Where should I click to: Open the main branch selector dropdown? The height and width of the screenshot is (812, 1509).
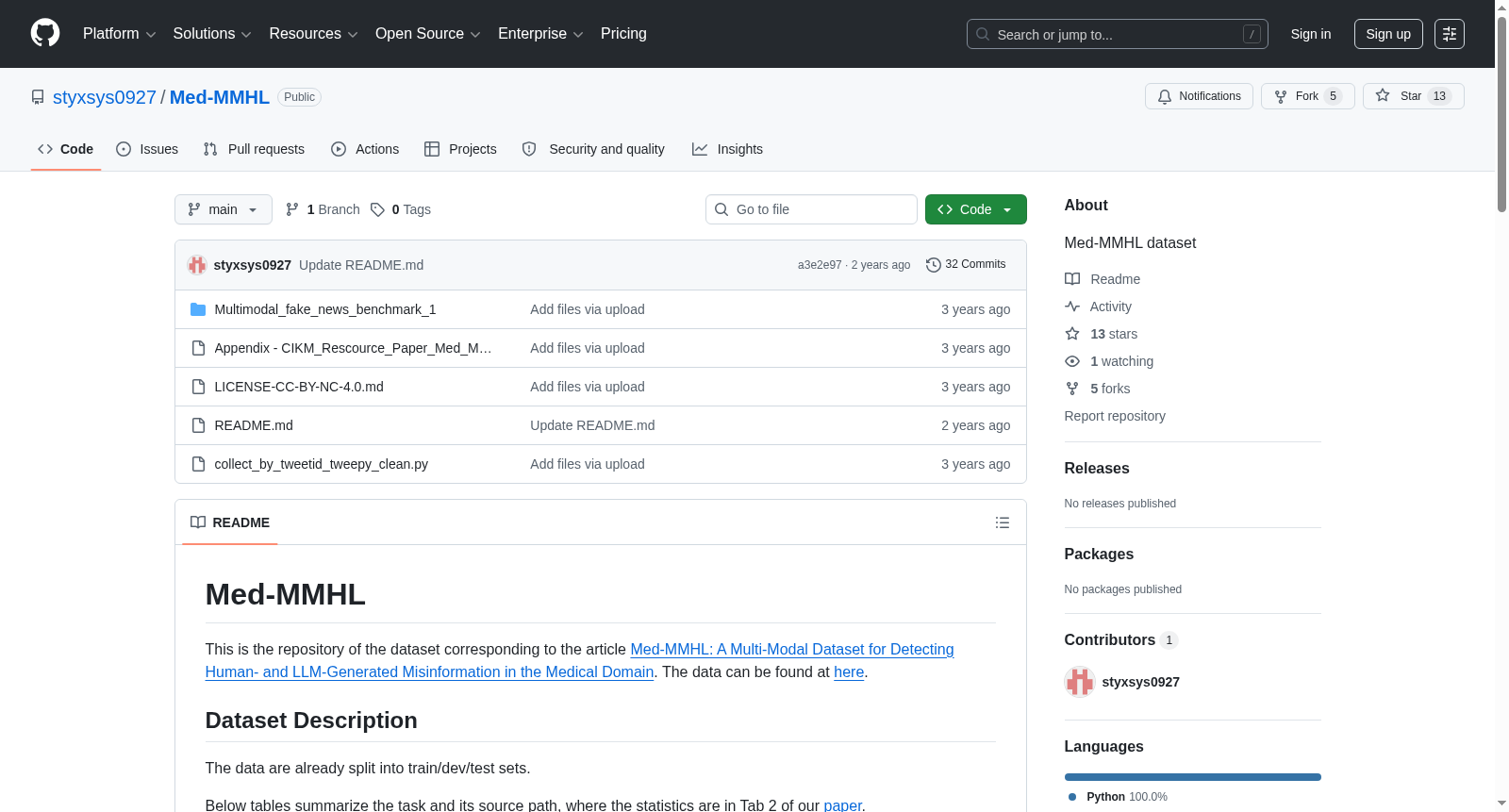pos(224,209)
